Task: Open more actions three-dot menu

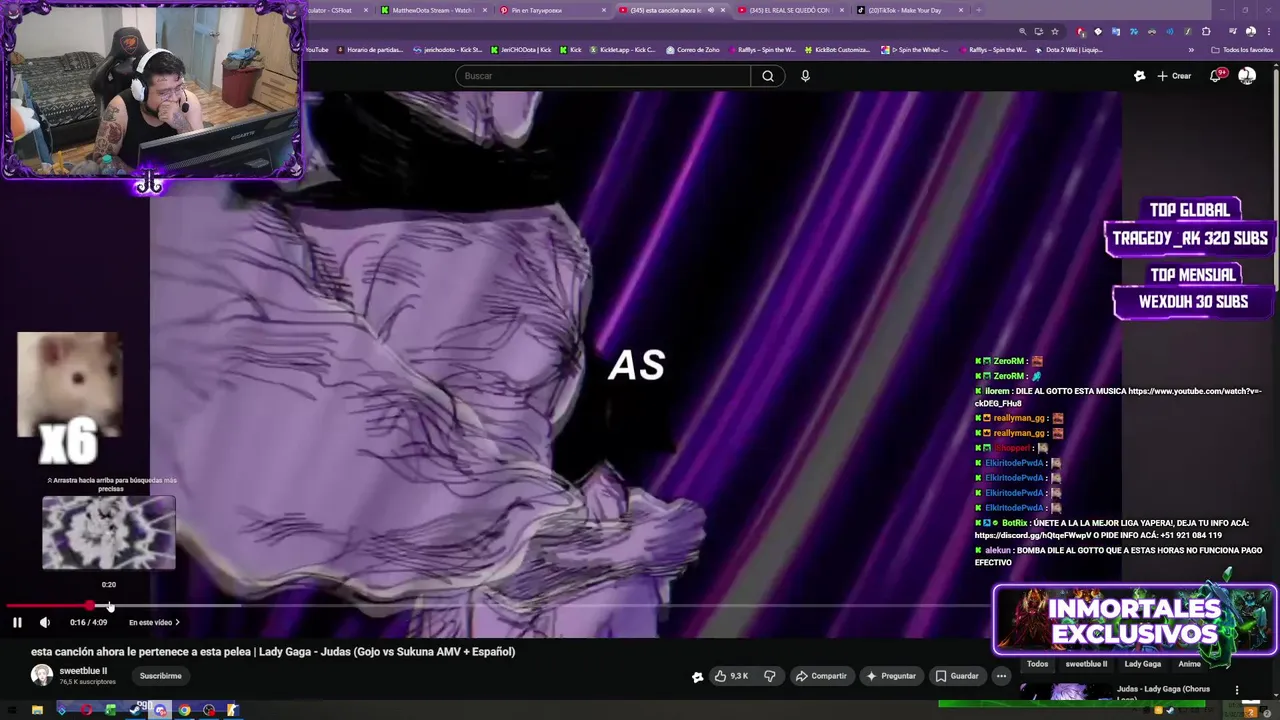Action: tap(1001, 676)
